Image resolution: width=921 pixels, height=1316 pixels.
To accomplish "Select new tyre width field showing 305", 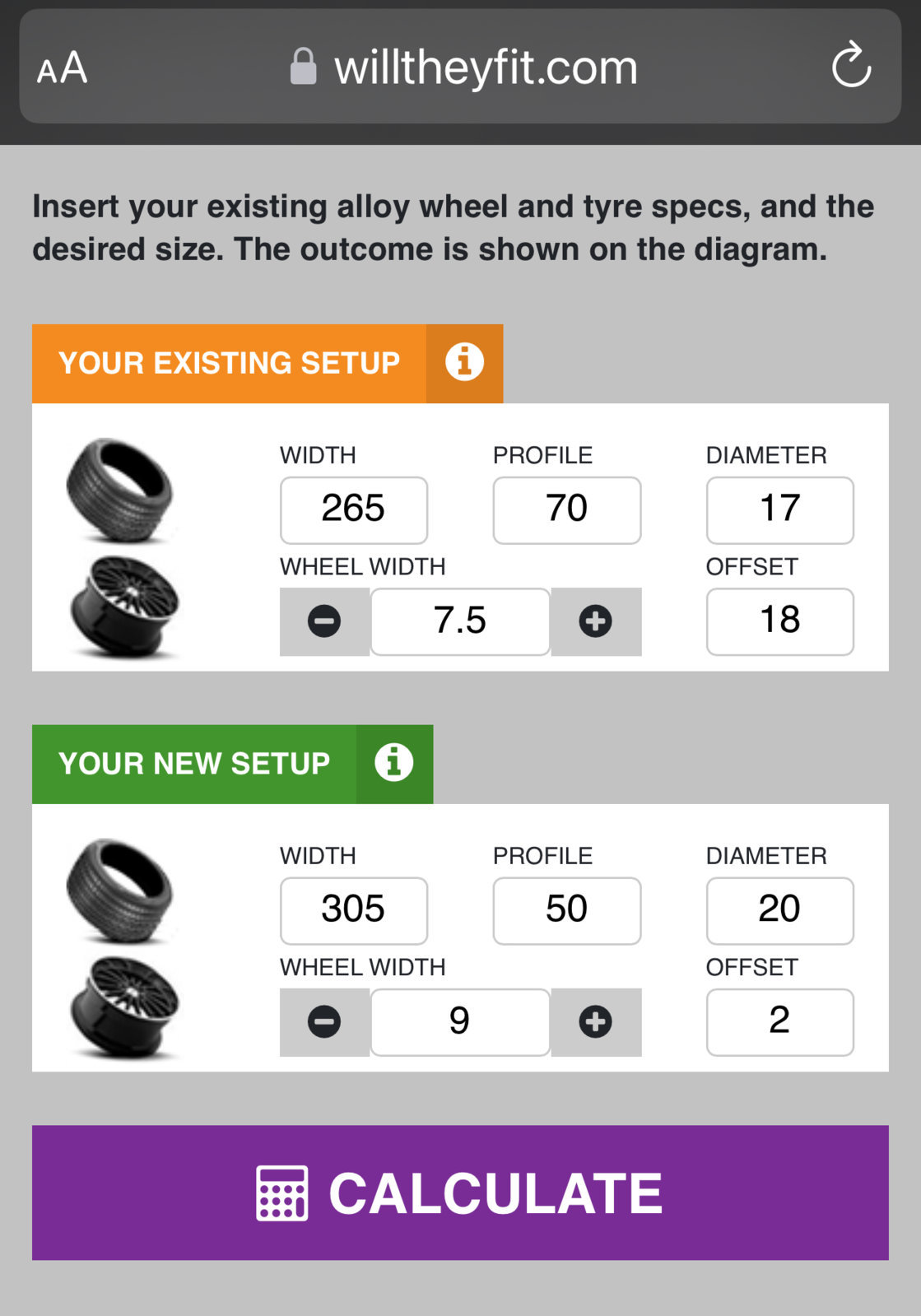I will [x=354, y=910].
